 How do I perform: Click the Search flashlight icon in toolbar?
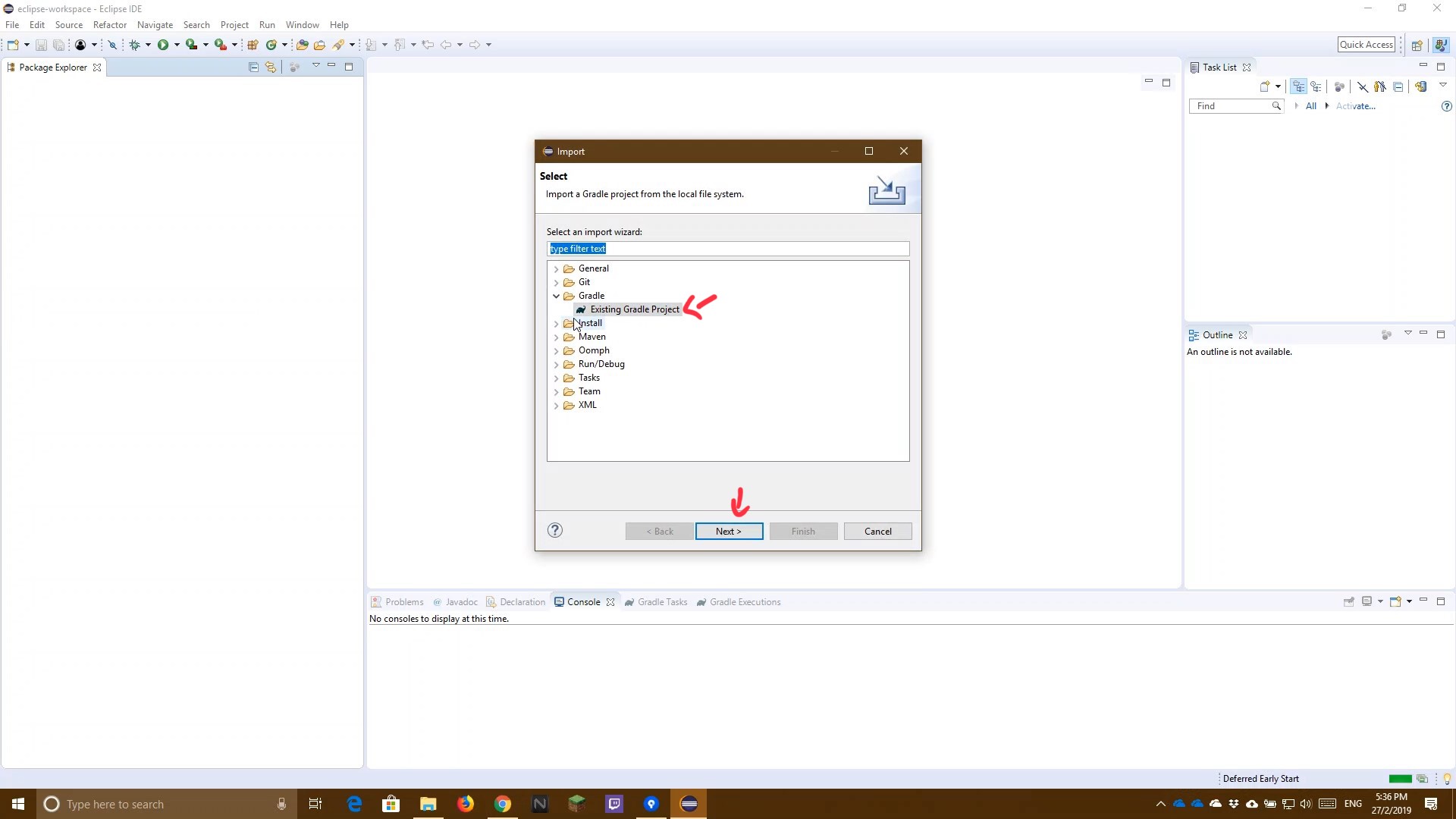[338, 45]
